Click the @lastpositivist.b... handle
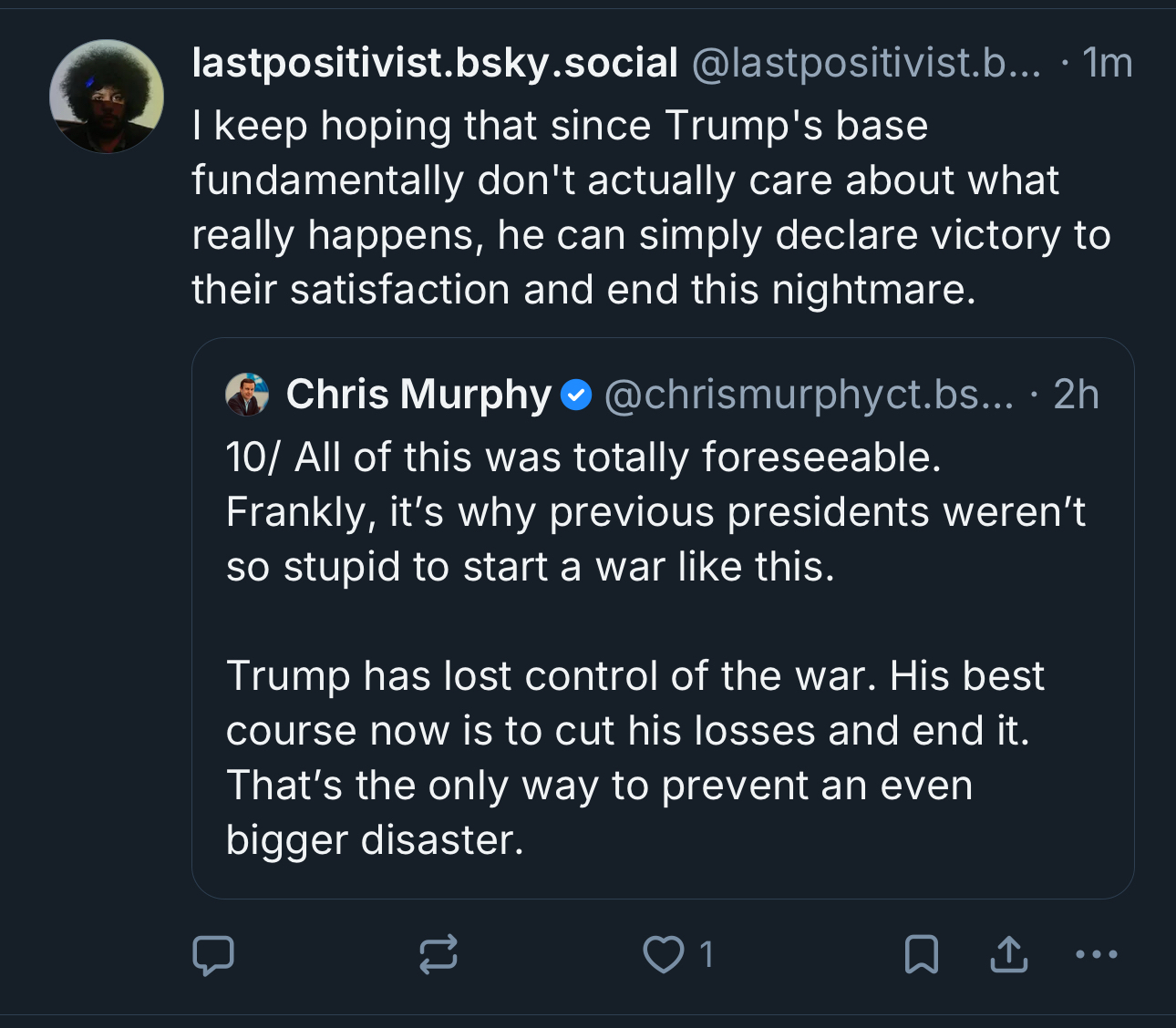This screenshot has width=1176, height=1028. coord(866,63)
